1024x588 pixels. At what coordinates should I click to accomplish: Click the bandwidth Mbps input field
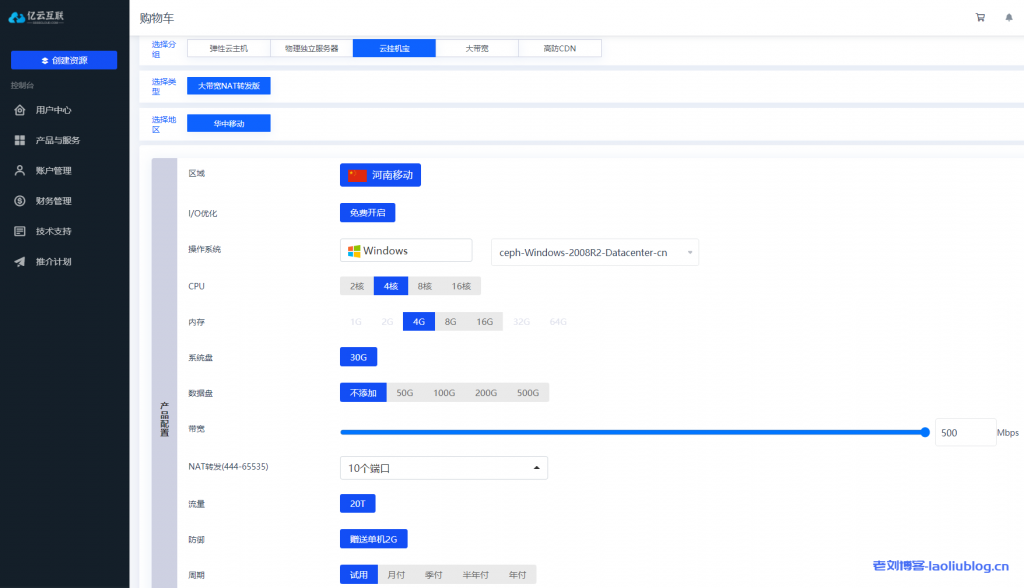[964, 433]
